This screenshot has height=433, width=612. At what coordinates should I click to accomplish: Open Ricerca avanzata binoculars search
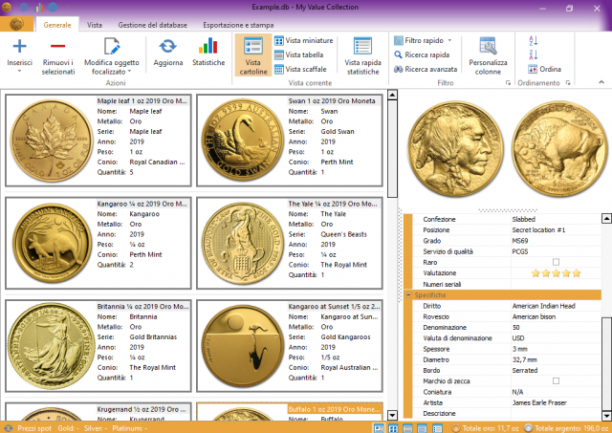[425, 69]
